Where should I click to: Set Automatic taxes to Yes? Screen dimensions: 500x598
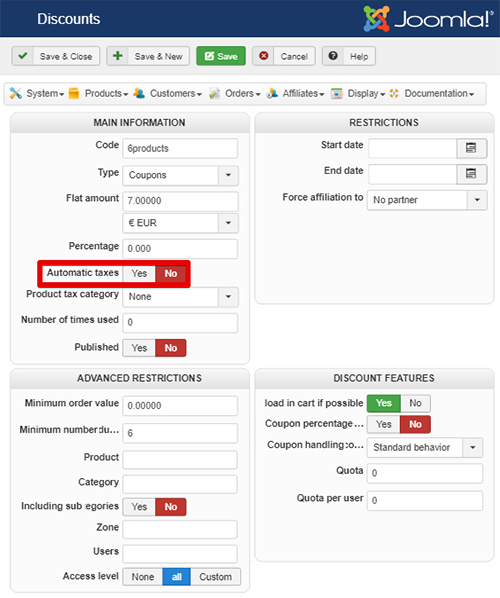point(139,273)
